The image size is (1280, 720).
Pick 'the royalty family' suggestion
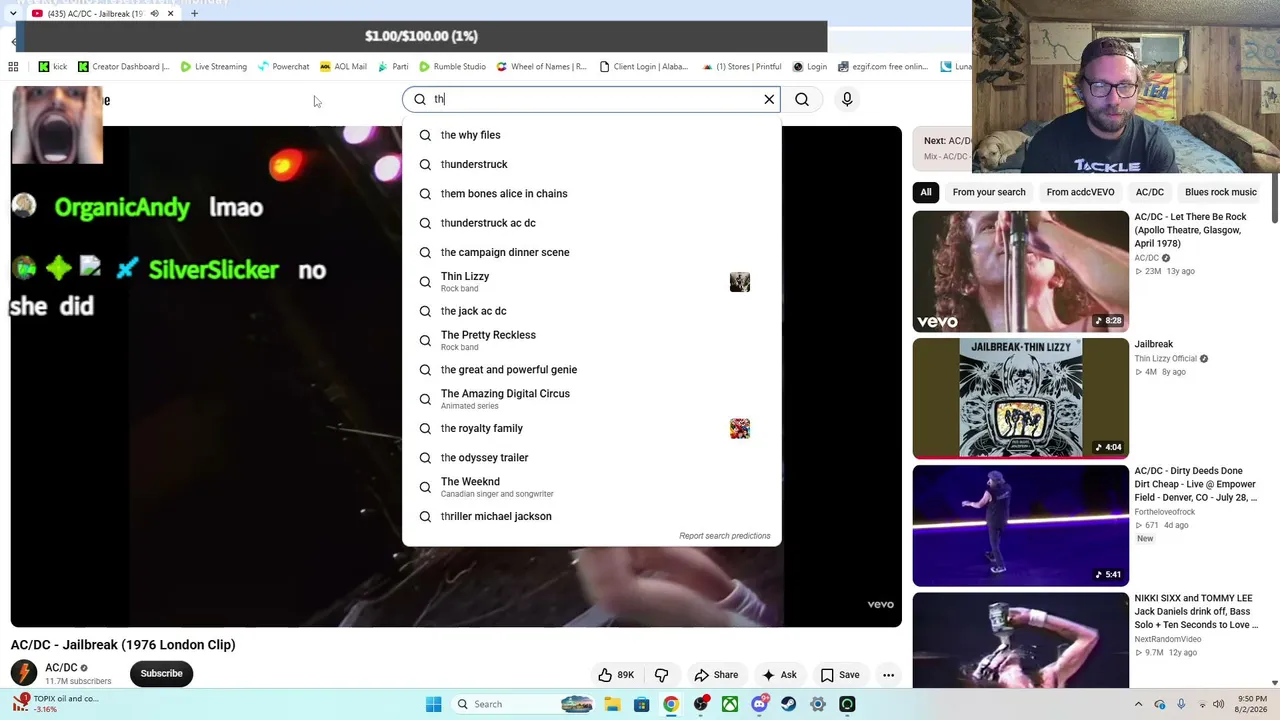click(x=591, y=428)
